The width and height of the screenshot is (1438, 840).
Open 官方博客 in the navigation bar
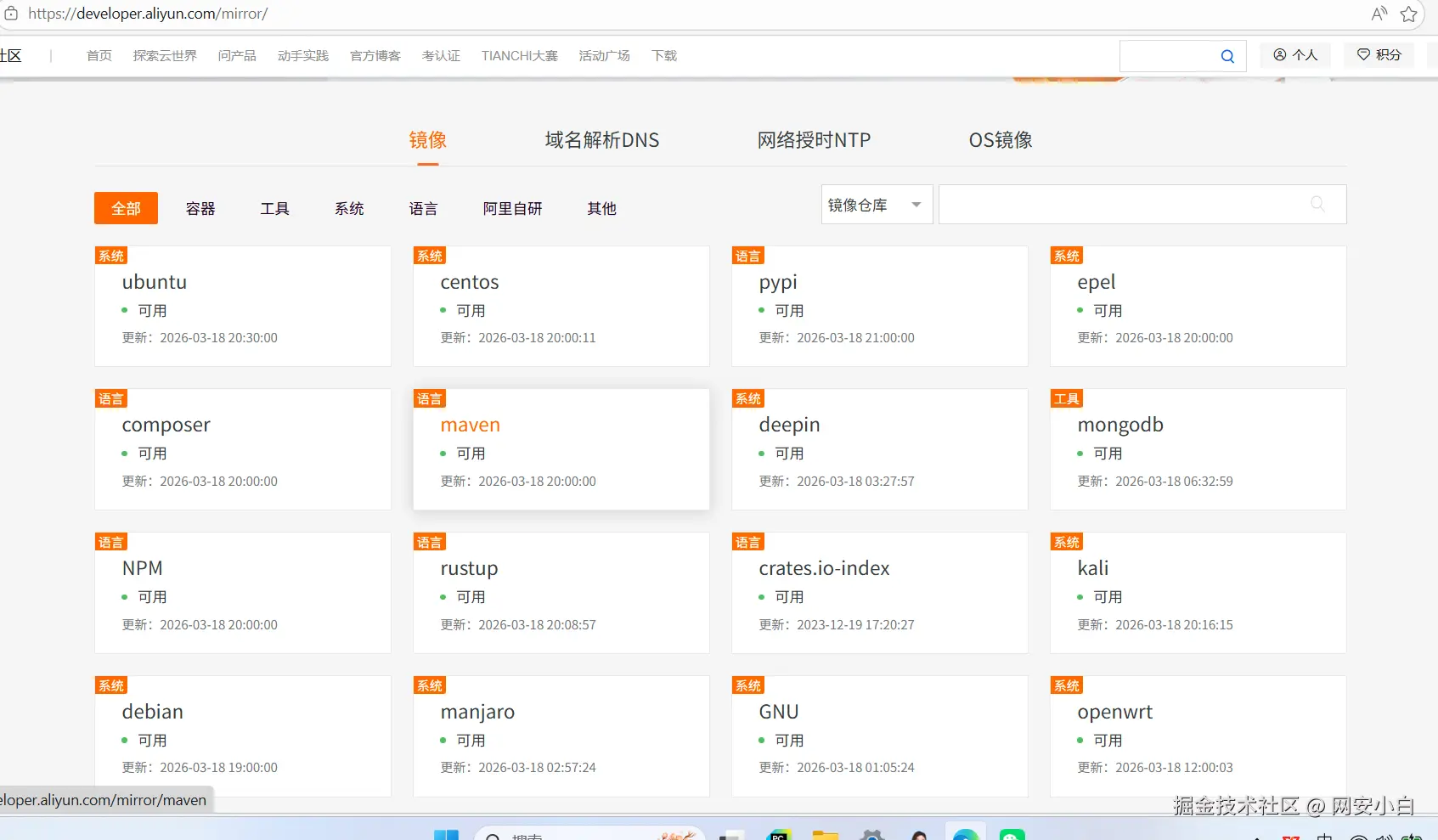pyautogui.click(x=375, y=56)
